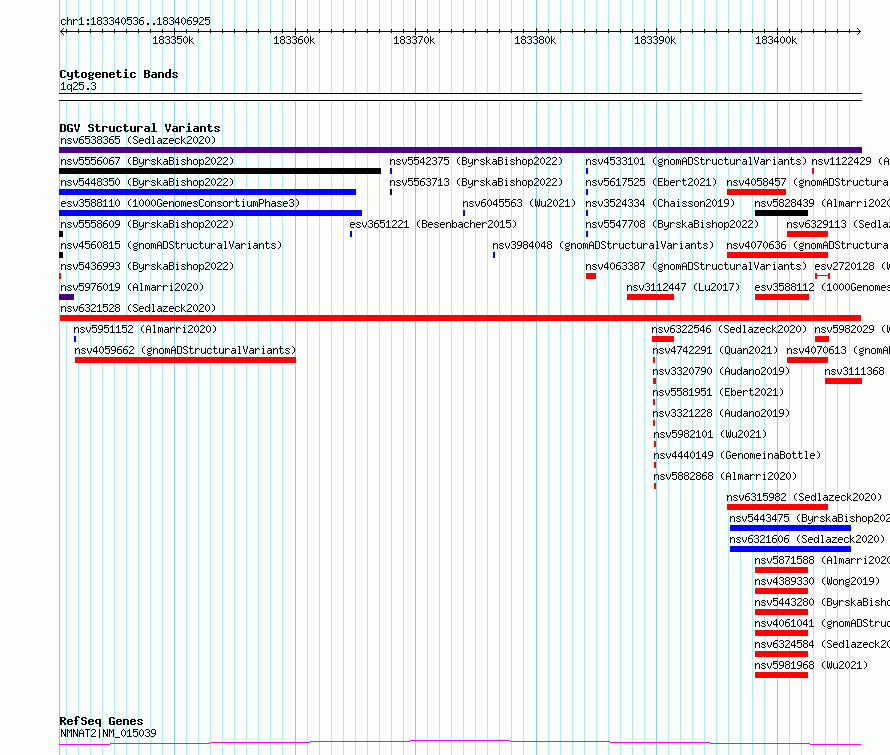Click the nsv6538365 (Sedlazeck2020) variant label
This screenshot has height=755, width=890.
click(x=138, y=140)
